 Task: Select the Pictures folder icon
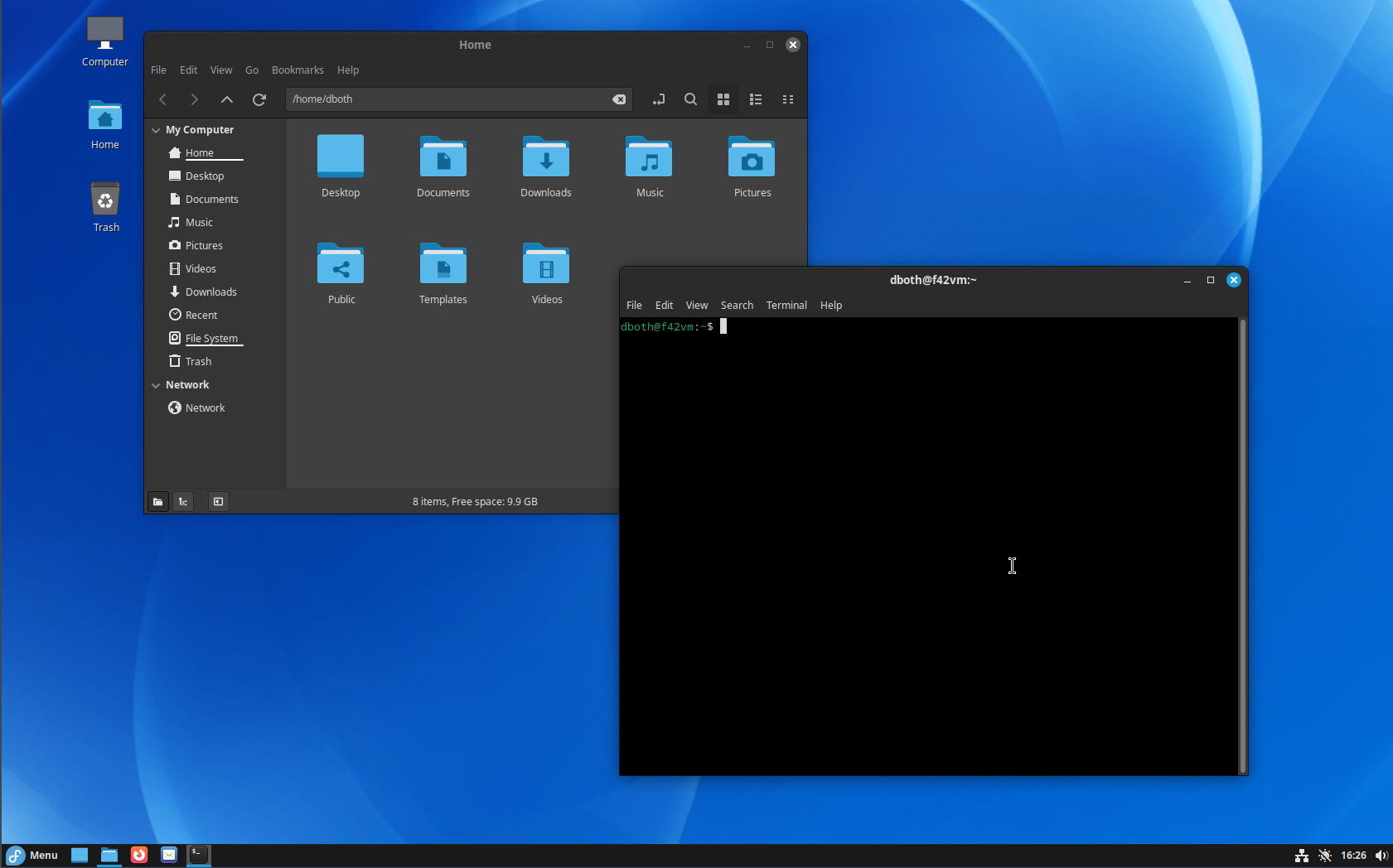pyautogui.click(x=752, y=157)
